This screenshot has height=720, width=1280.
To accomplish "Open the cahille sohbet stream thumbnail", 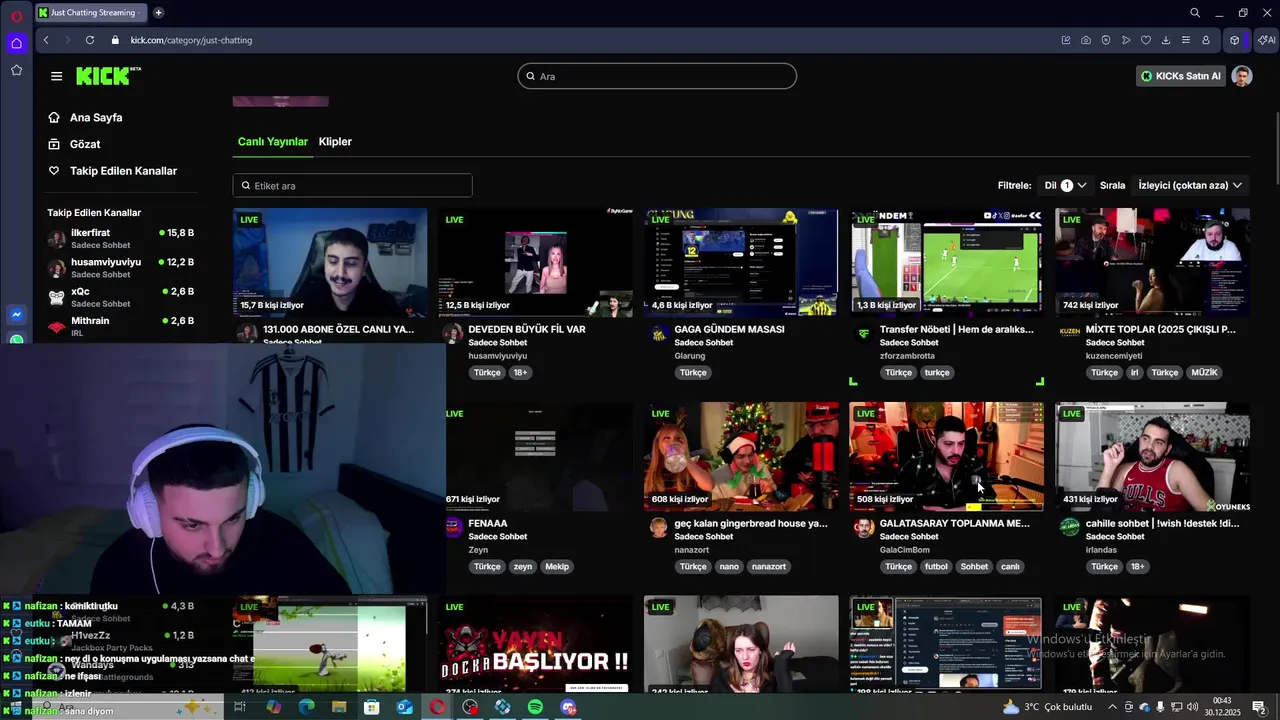I will point(1152,457).
